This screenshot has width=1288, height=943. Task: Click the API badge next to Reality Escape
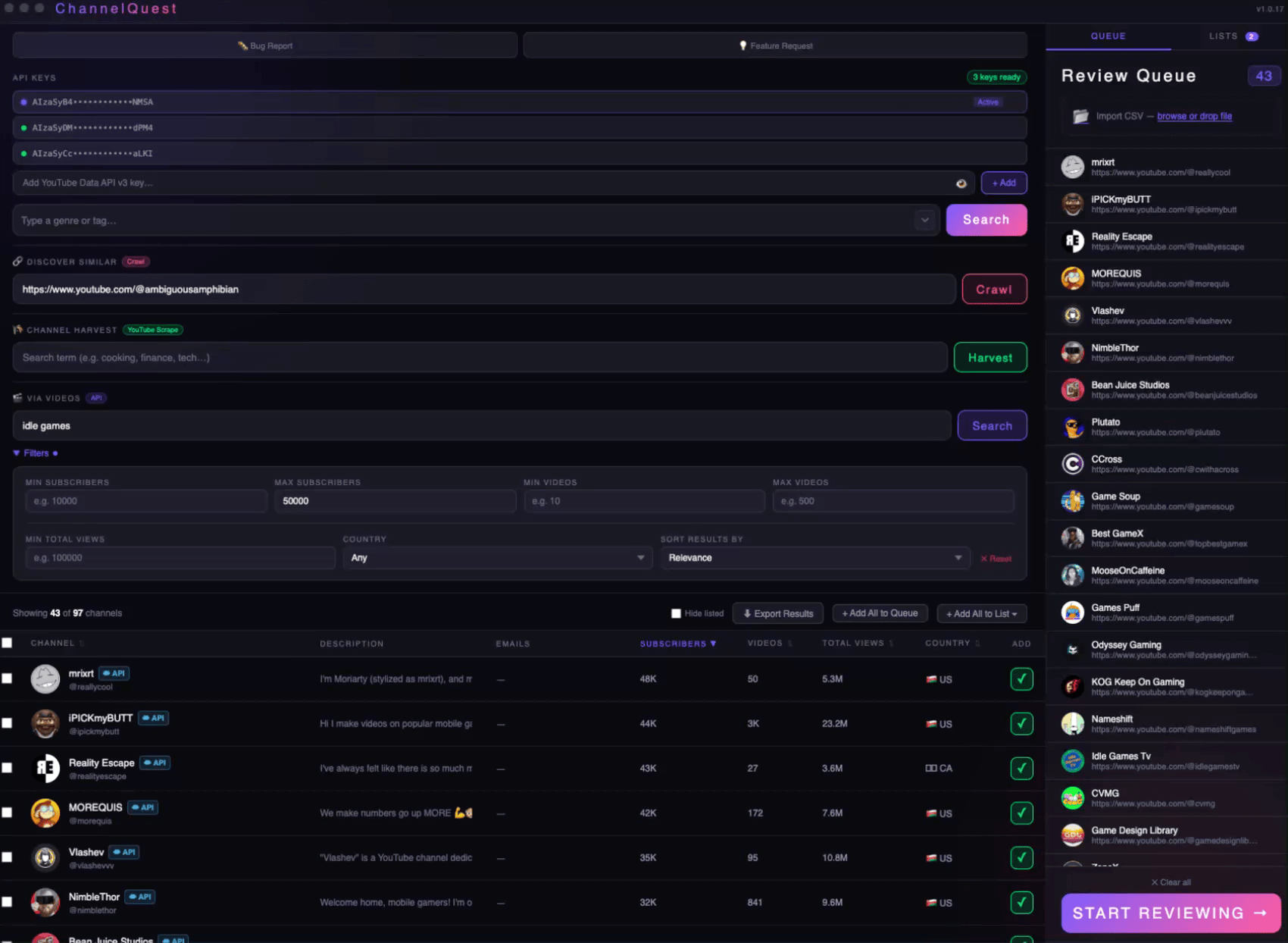point(155,763)
